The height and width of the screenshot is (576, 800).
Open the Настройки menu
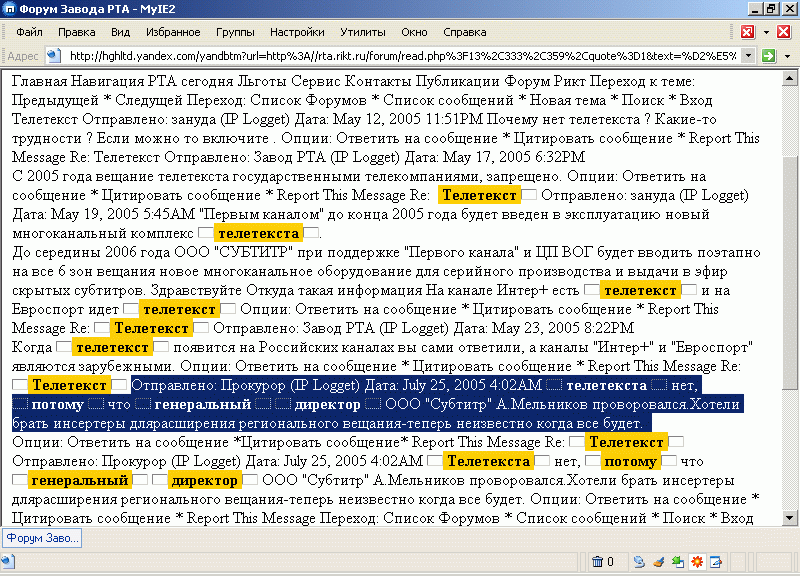(297, 32)
